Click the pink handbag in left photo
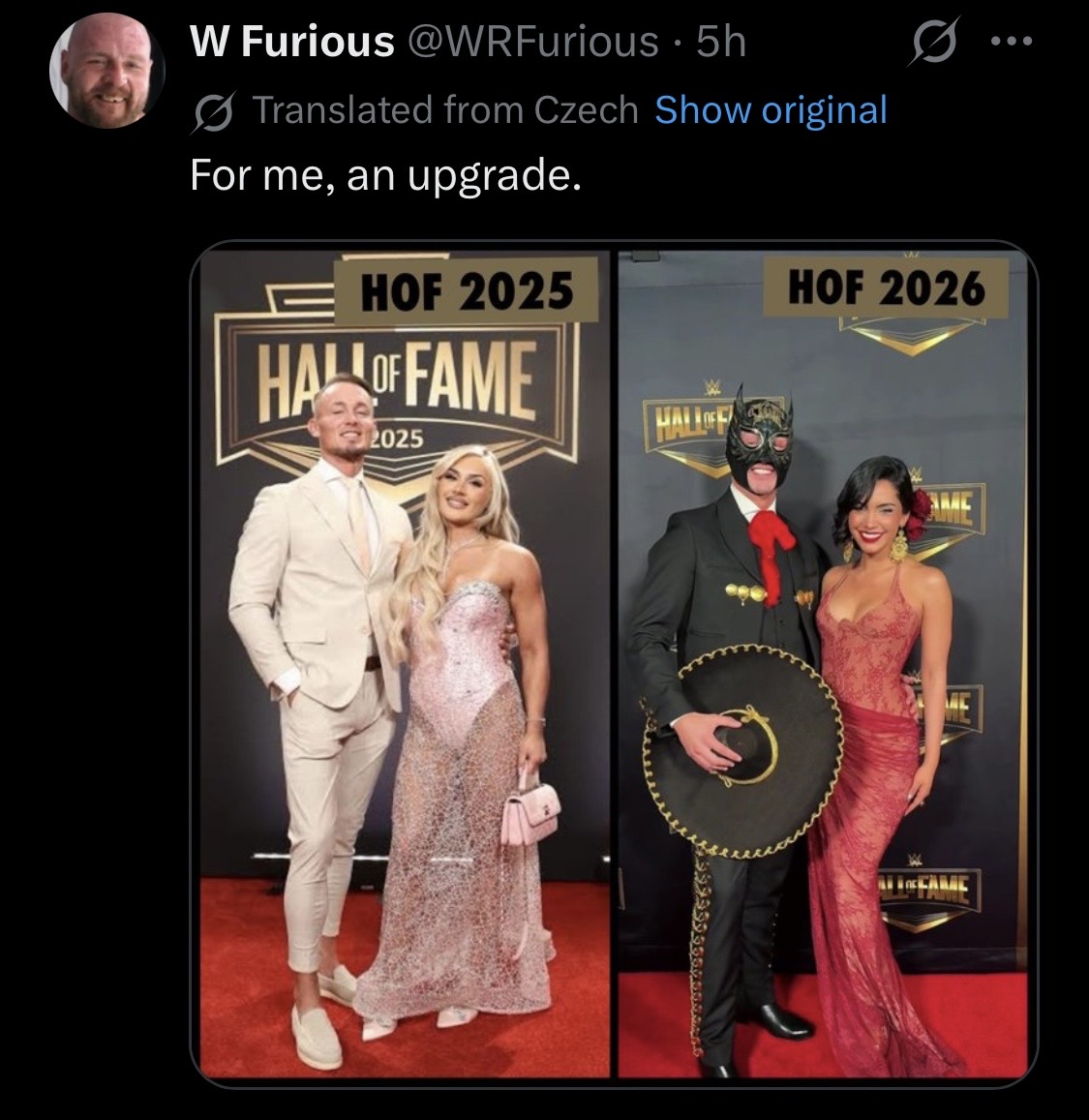Screen dimensions: 1089x1120 click(531, 807)
